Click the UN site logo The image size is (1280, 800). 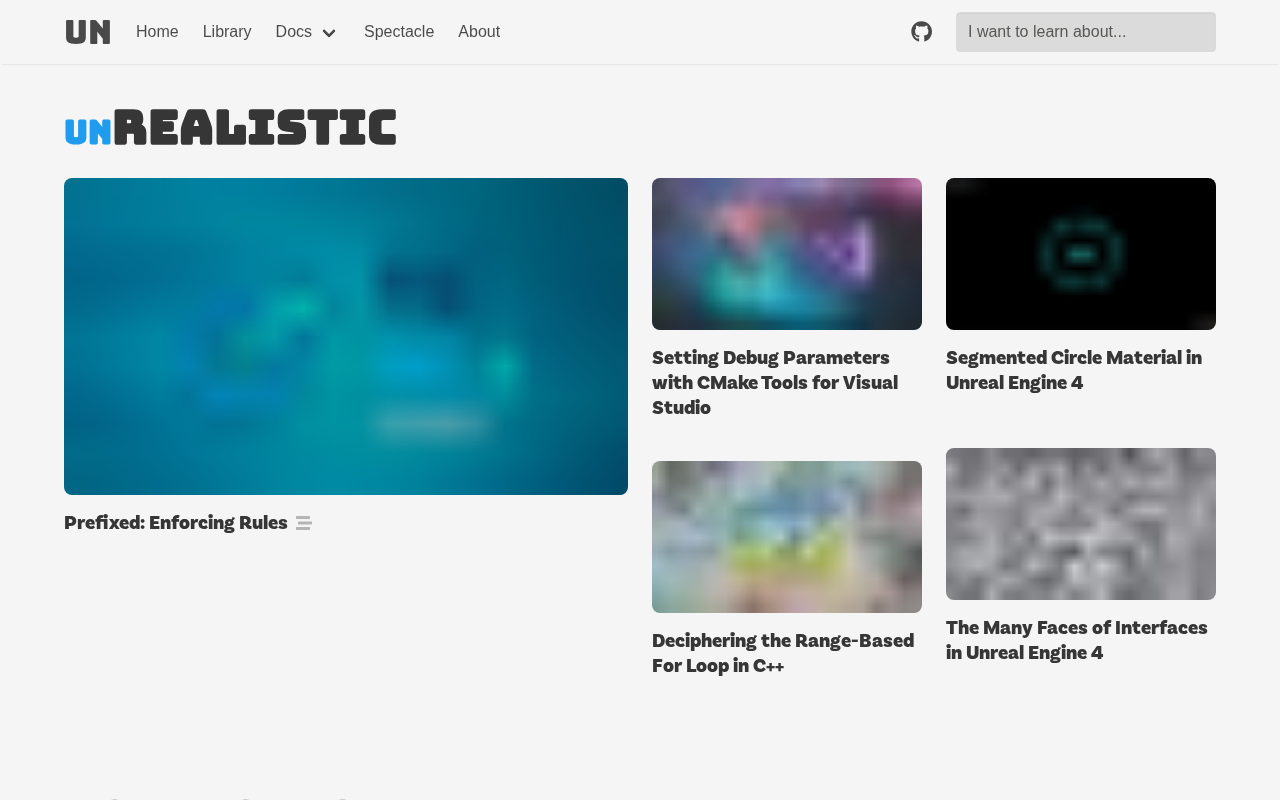[88, 32]
